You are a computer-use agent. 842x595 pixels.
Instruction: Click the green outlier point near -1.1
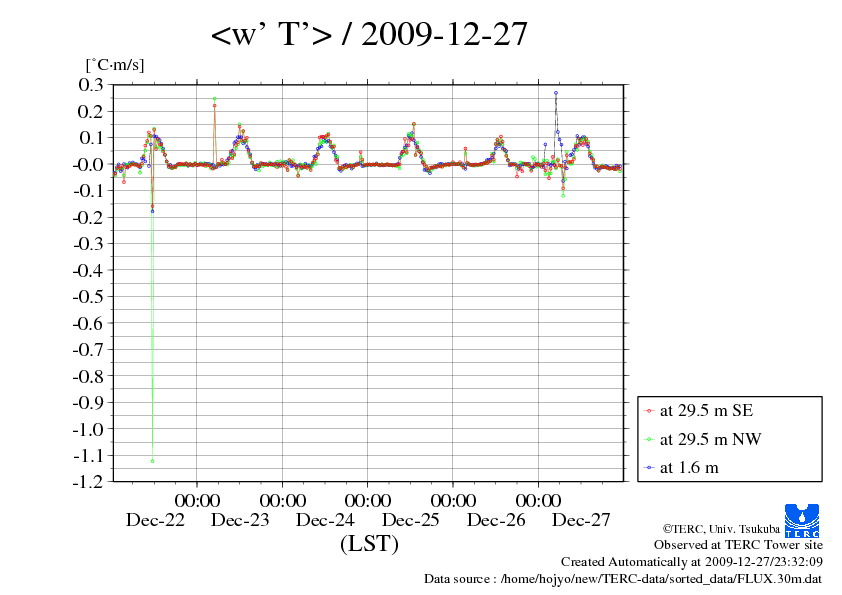pyautogui.click(x=153, y=461)
